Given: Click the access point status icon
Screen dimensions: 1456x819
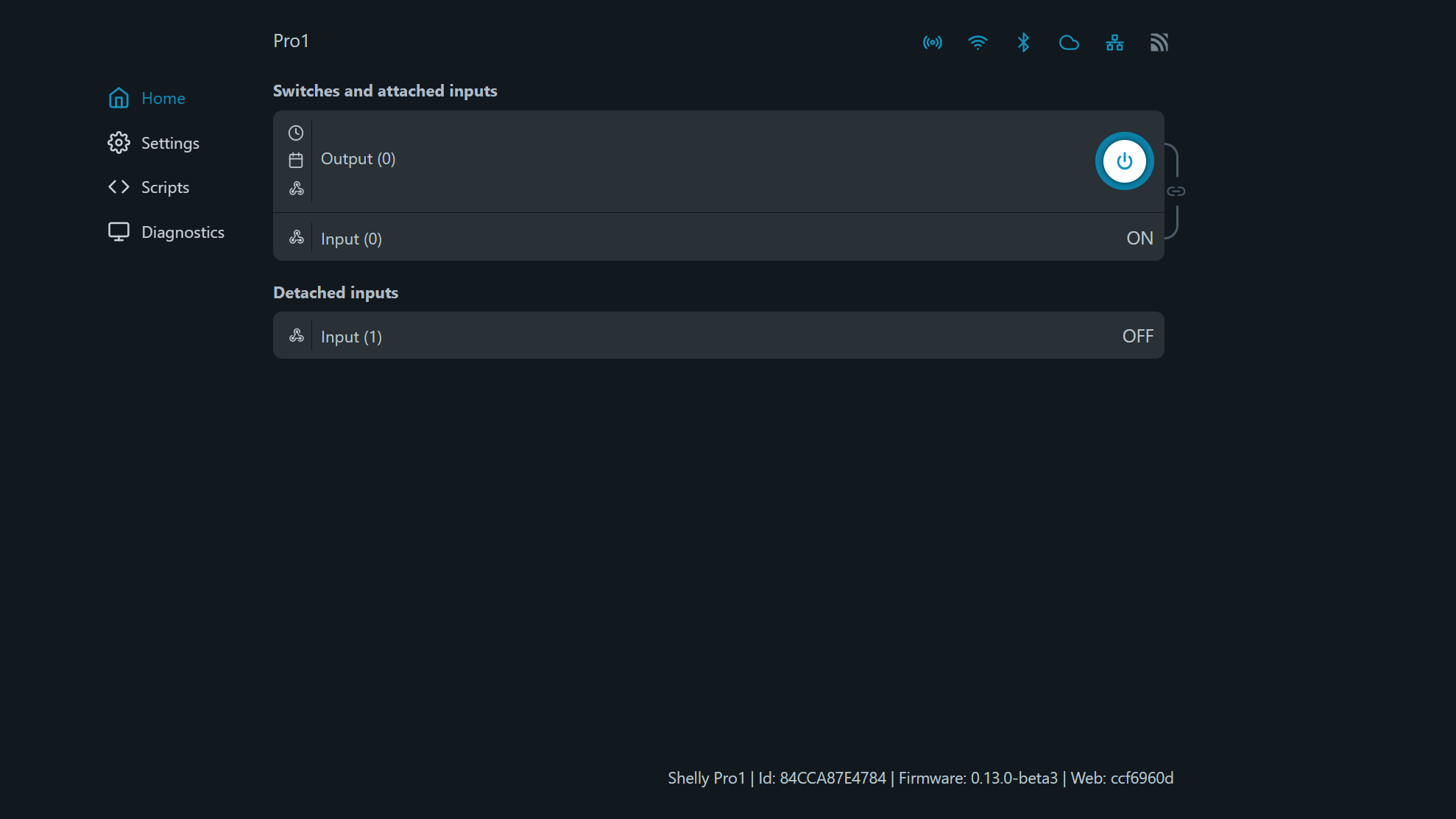Looking at the screenshot, I should coord(932,43).
